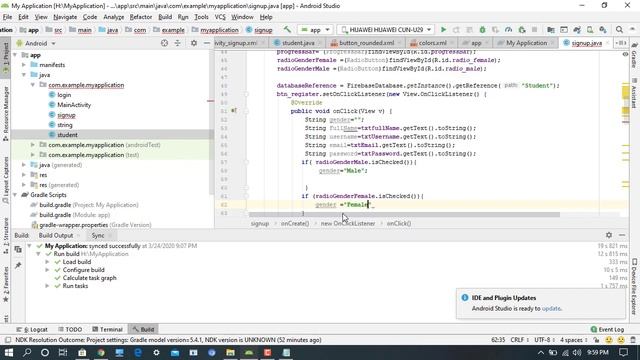Viewport: 640px width, 360px height.
Task: Switch to colors.xml editor tab
Action: [x=432, y=43]
